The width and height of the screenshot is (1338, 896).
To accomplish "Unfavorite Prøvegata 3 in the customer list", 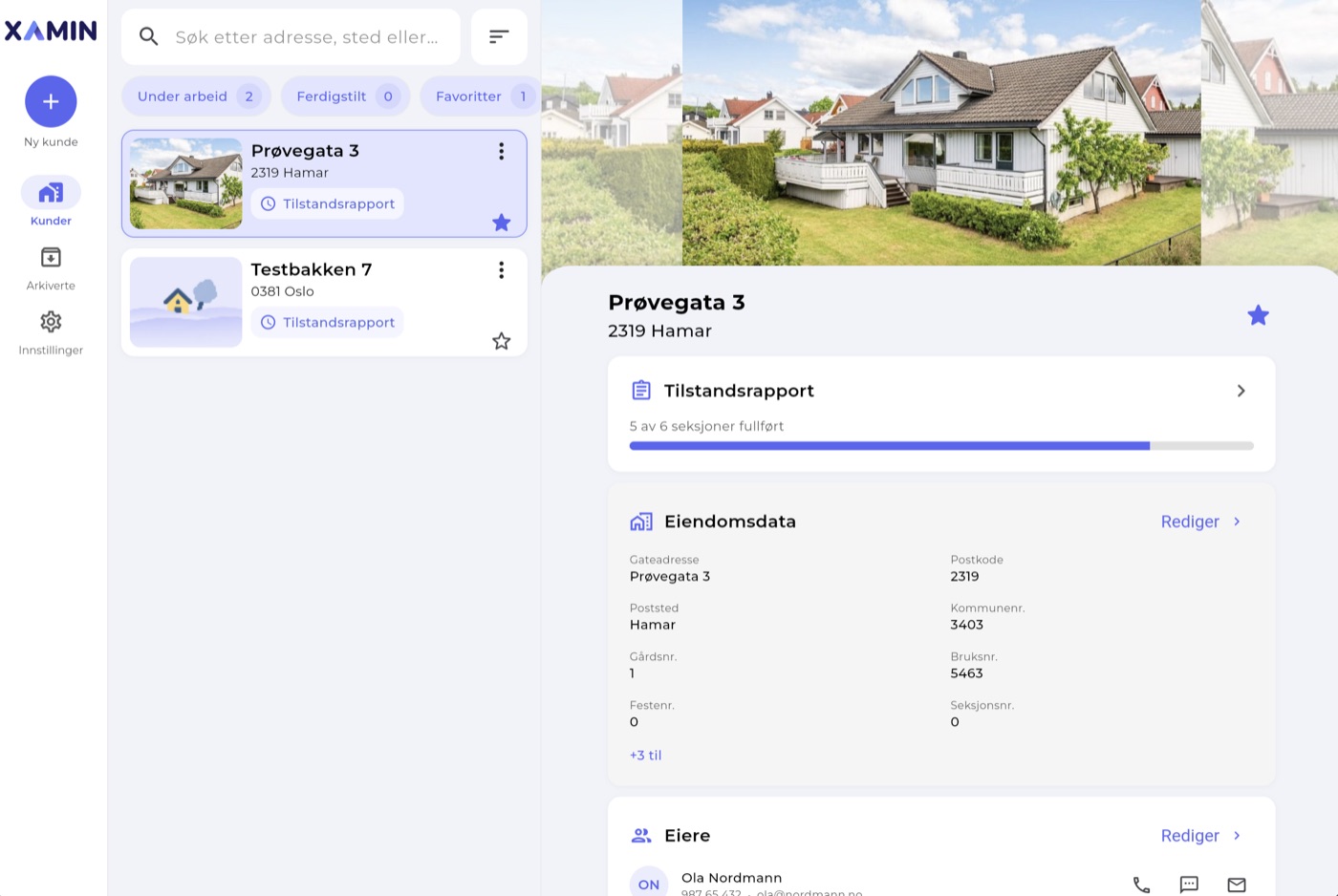I will pos(502,223).
